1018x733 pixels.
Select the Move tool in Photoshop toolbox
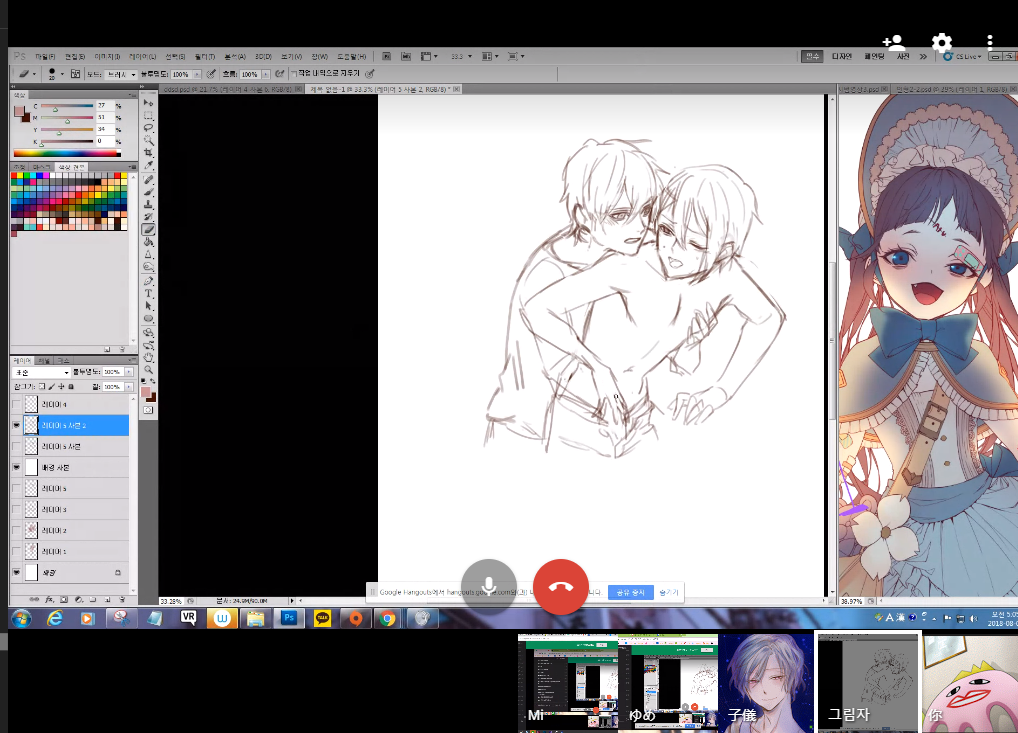pos(149,103)
